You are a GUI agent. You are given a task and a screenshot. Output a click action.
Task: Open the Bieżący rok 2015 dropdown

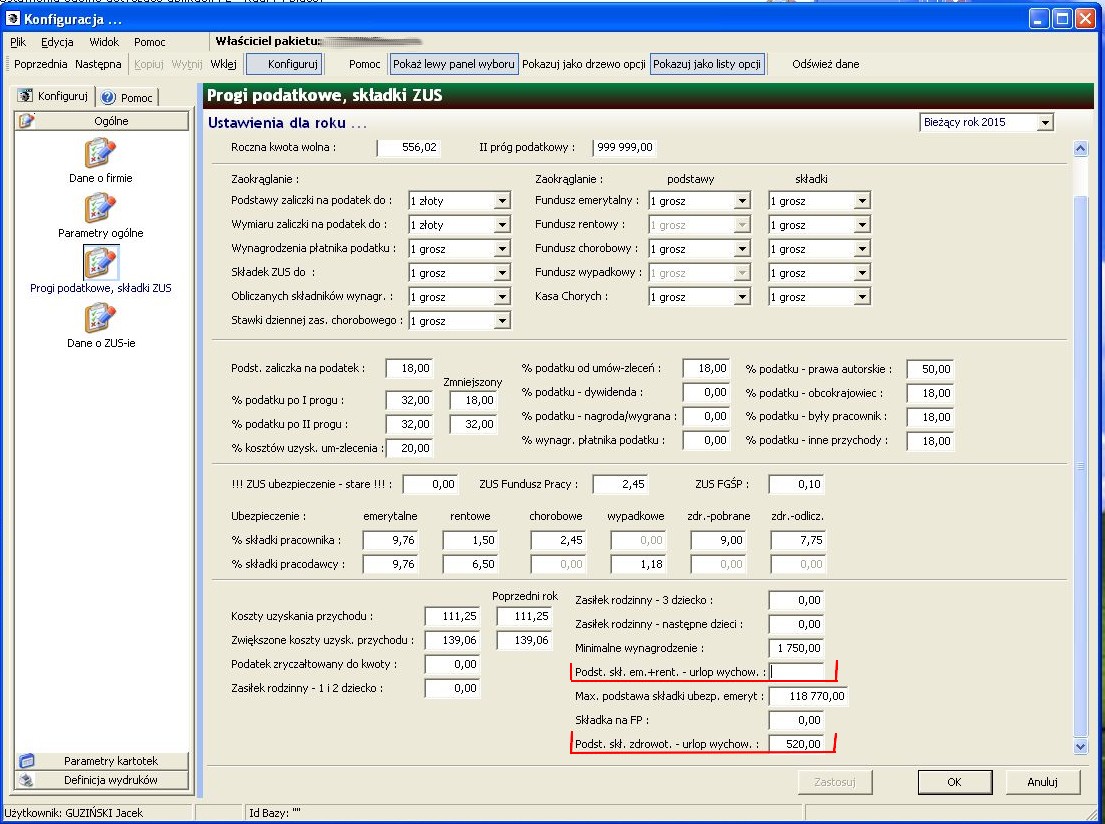[1045, 123]
